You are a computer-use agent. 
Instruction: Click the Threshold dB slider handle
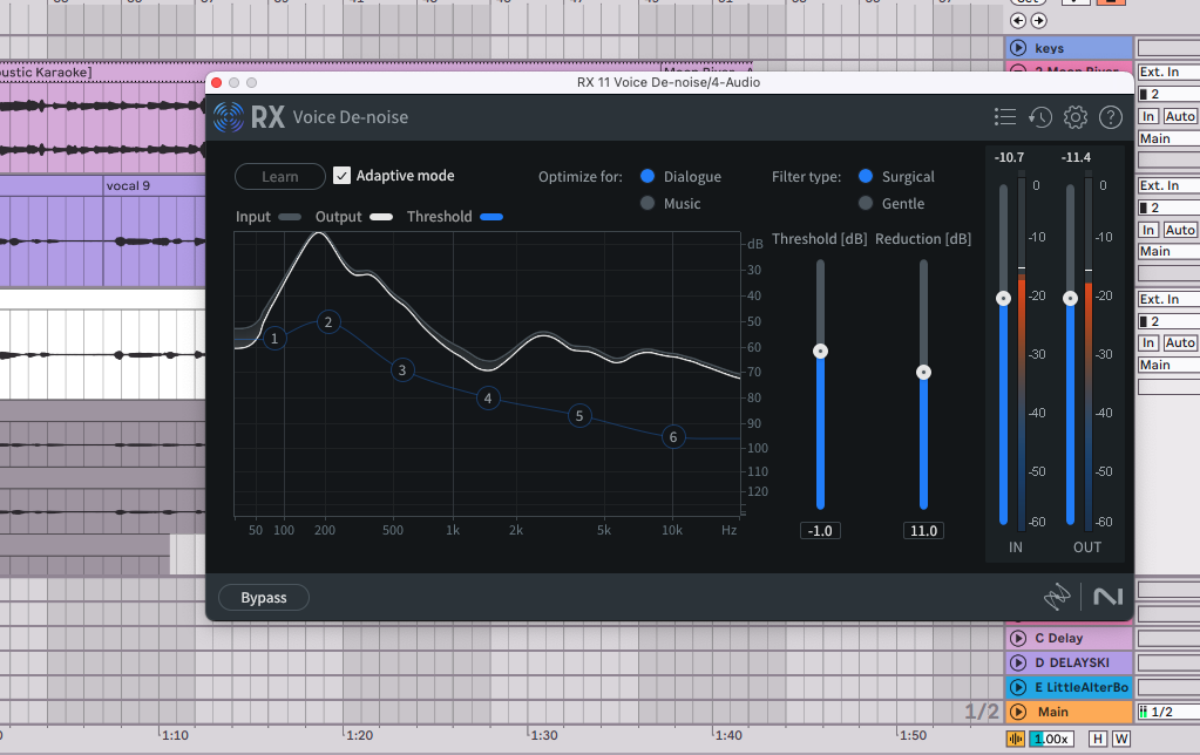click(x=820, y=351)
